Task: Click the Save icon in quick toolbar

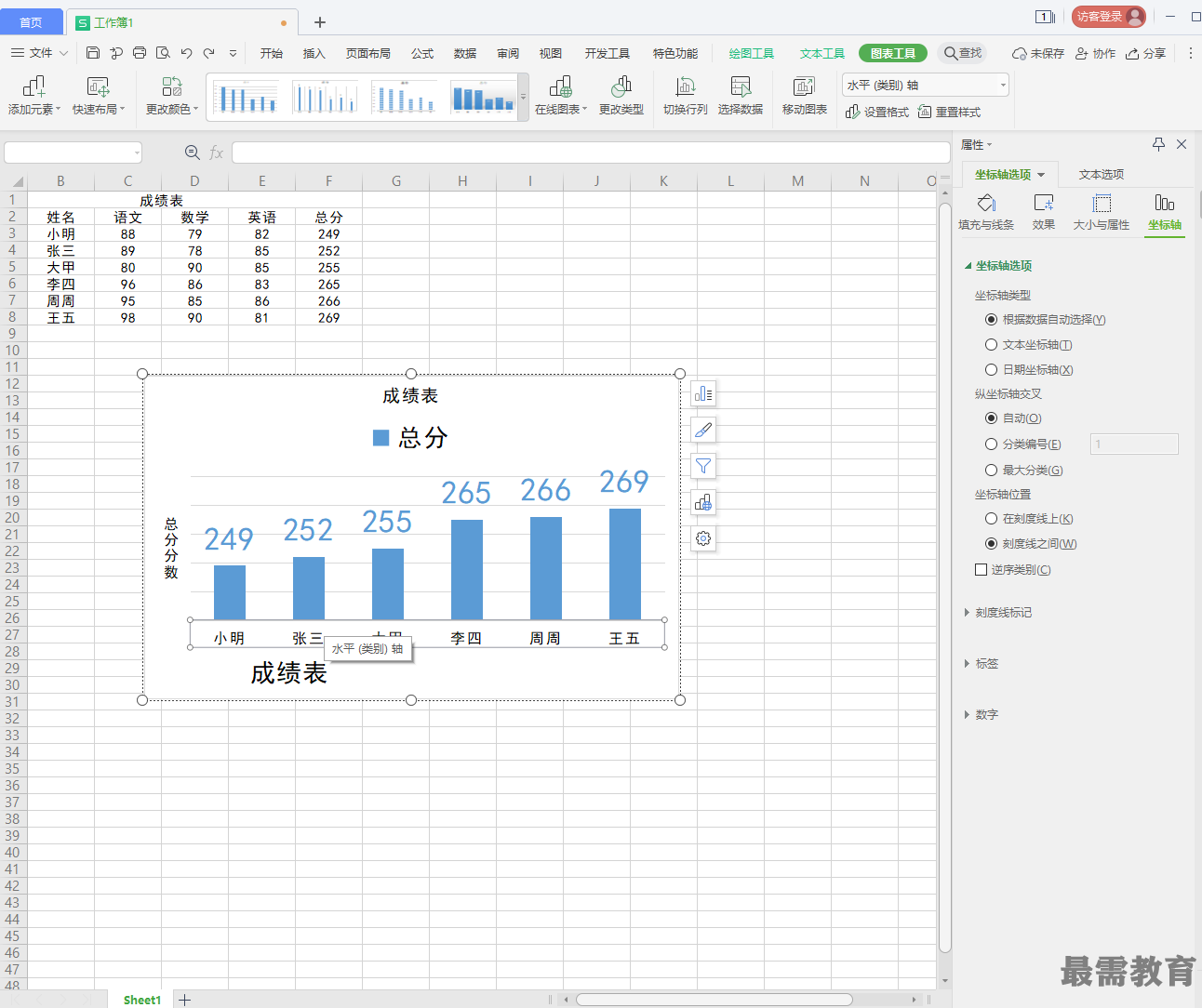Action: [x=93, y=53]
